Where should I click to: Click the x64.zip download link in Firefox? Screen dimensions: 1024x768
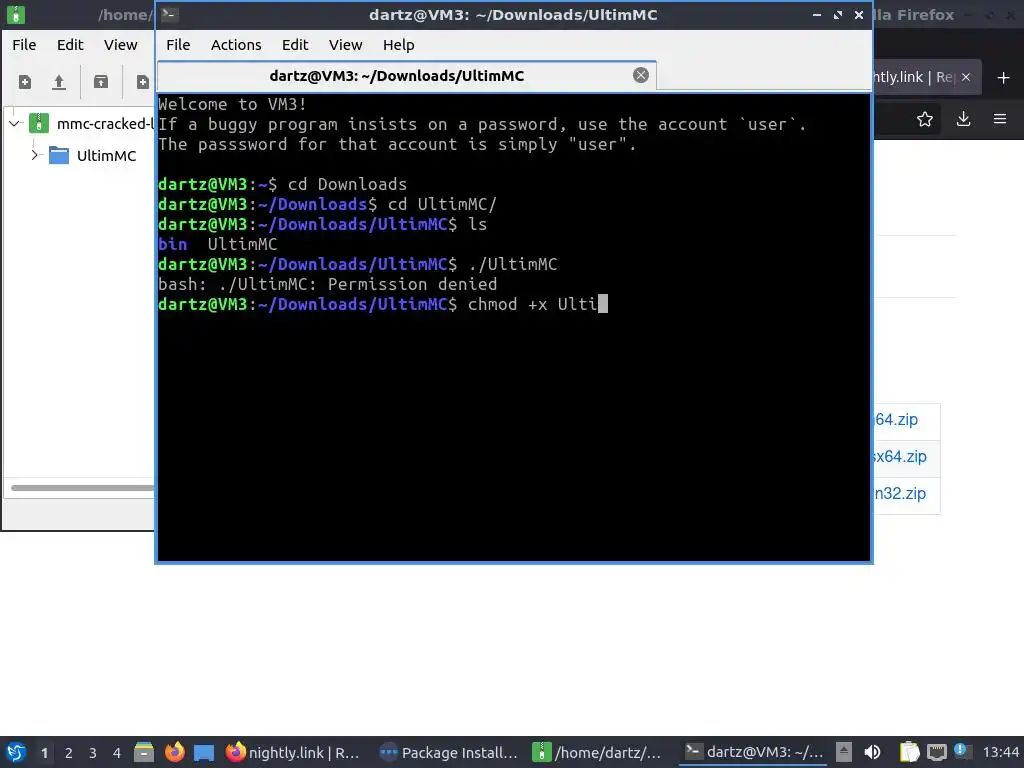(x=901, y=456)
